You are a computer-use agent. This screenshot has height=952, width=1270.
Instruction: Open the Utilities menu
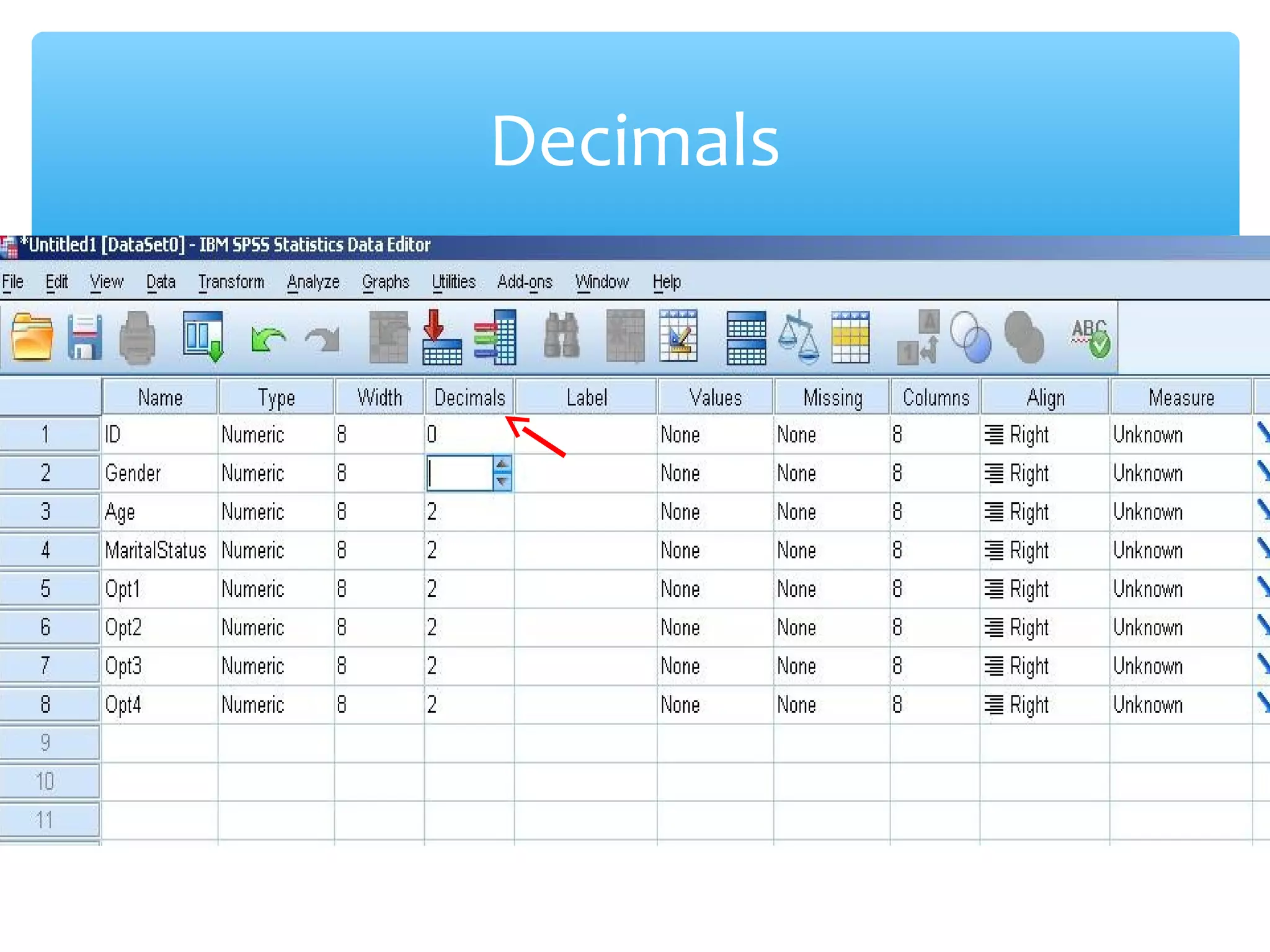coord(454,282)
